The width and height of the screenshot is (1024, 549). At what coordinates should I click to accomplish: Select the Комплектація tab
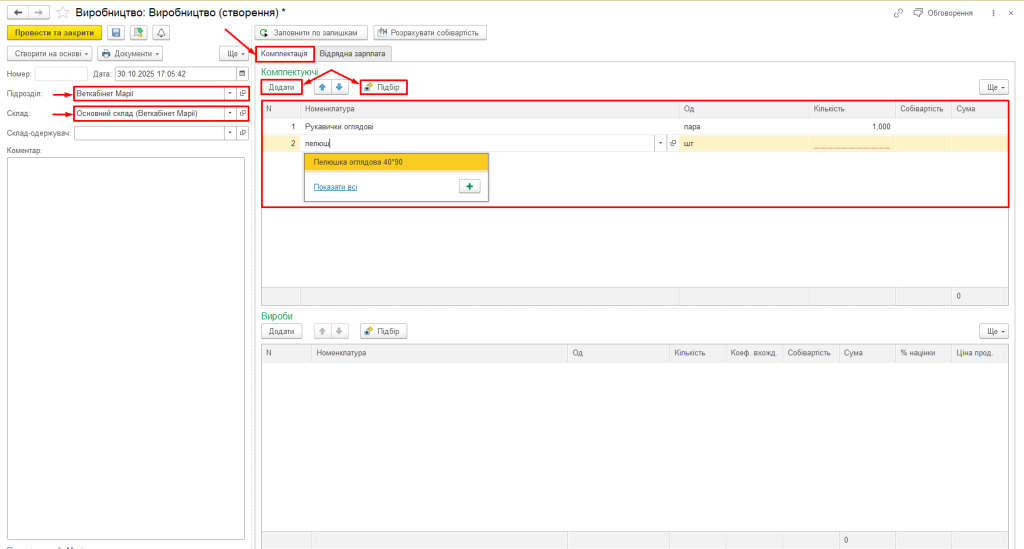pos(284,53)
